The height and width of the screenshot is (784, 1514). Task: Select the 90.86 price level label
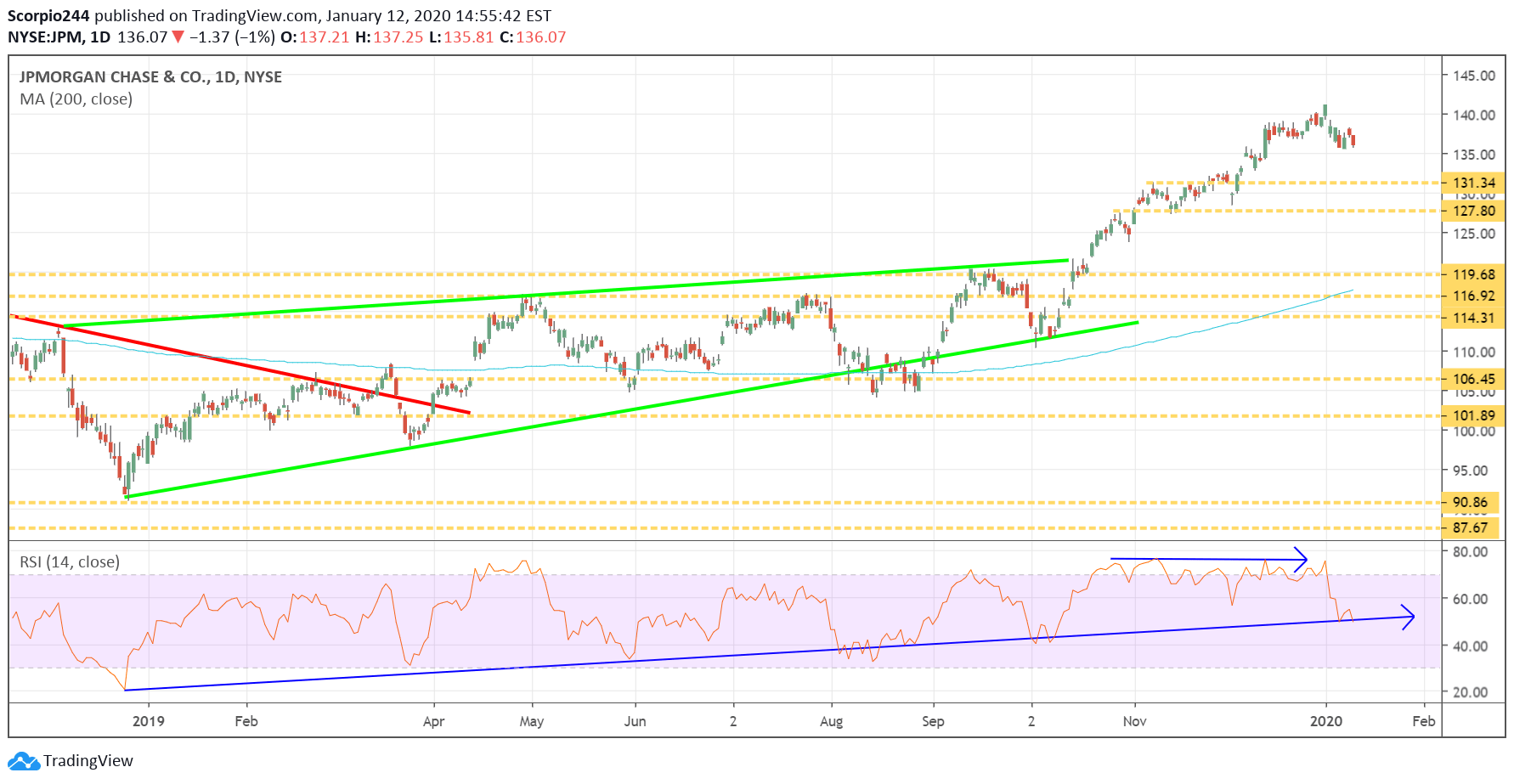[x=1471, y=502]
